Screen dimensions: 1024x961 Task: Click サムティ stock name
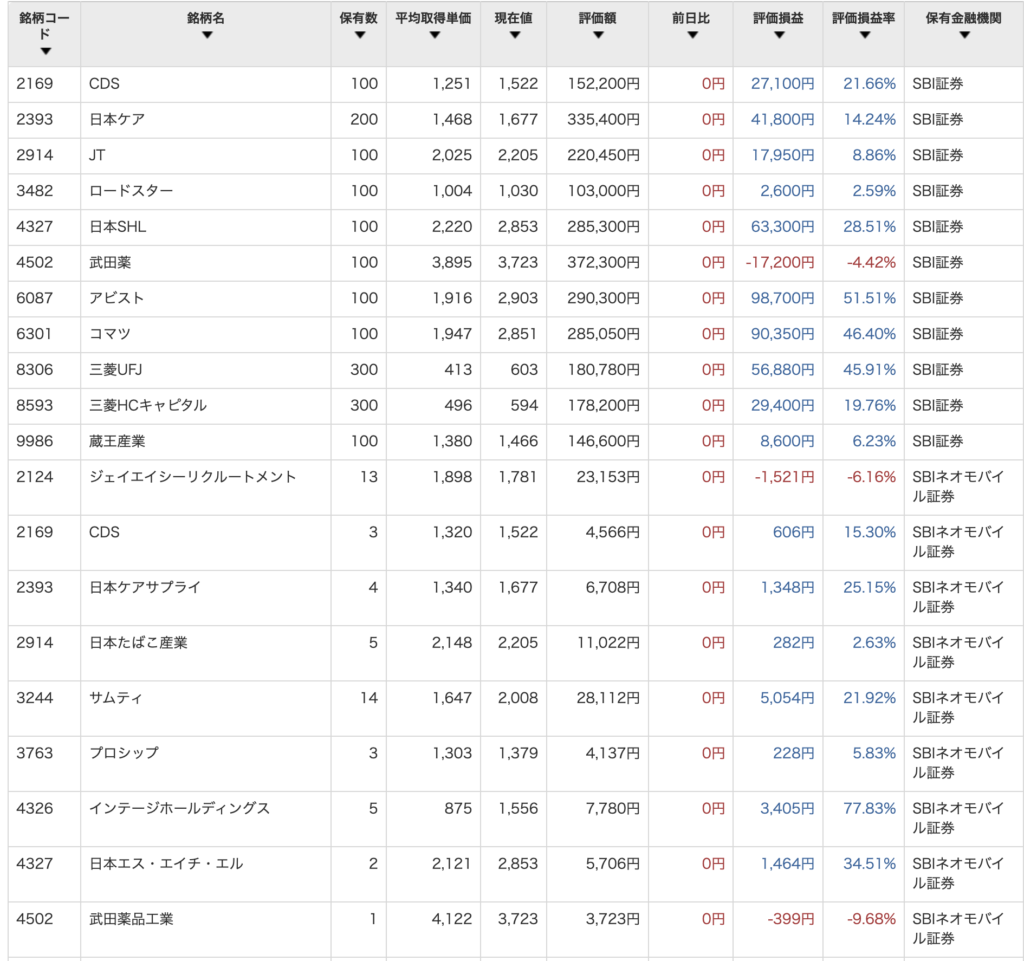coord(116,698)
